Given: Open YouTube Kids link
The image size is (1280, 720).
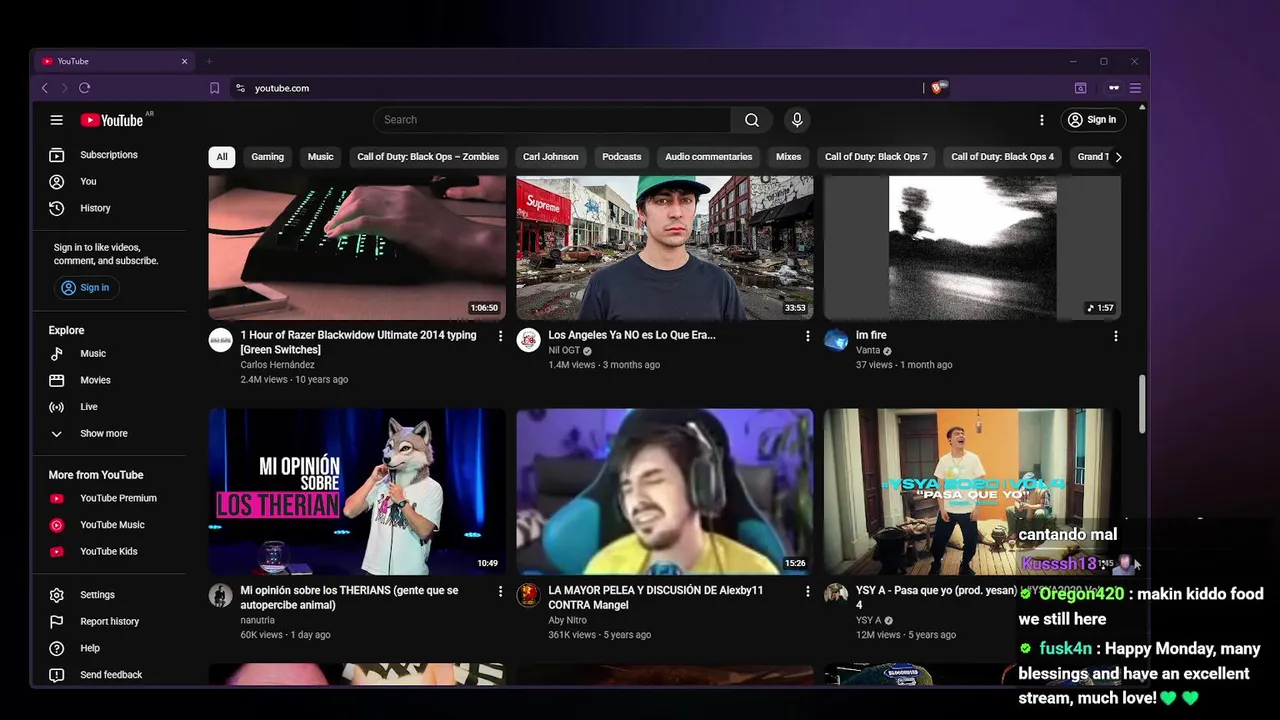Looking at the screenshot, I should (x=109, y=551).
